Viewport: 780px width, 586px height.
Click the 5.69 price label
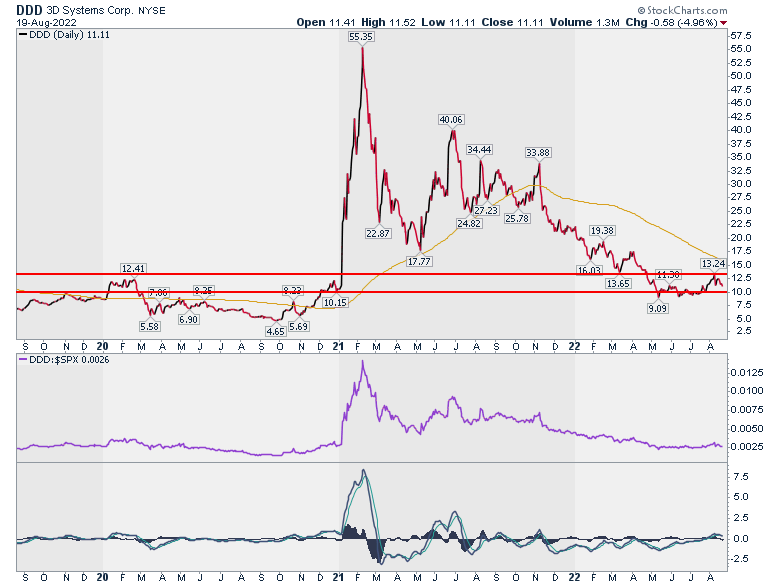[x=298, y=326]
